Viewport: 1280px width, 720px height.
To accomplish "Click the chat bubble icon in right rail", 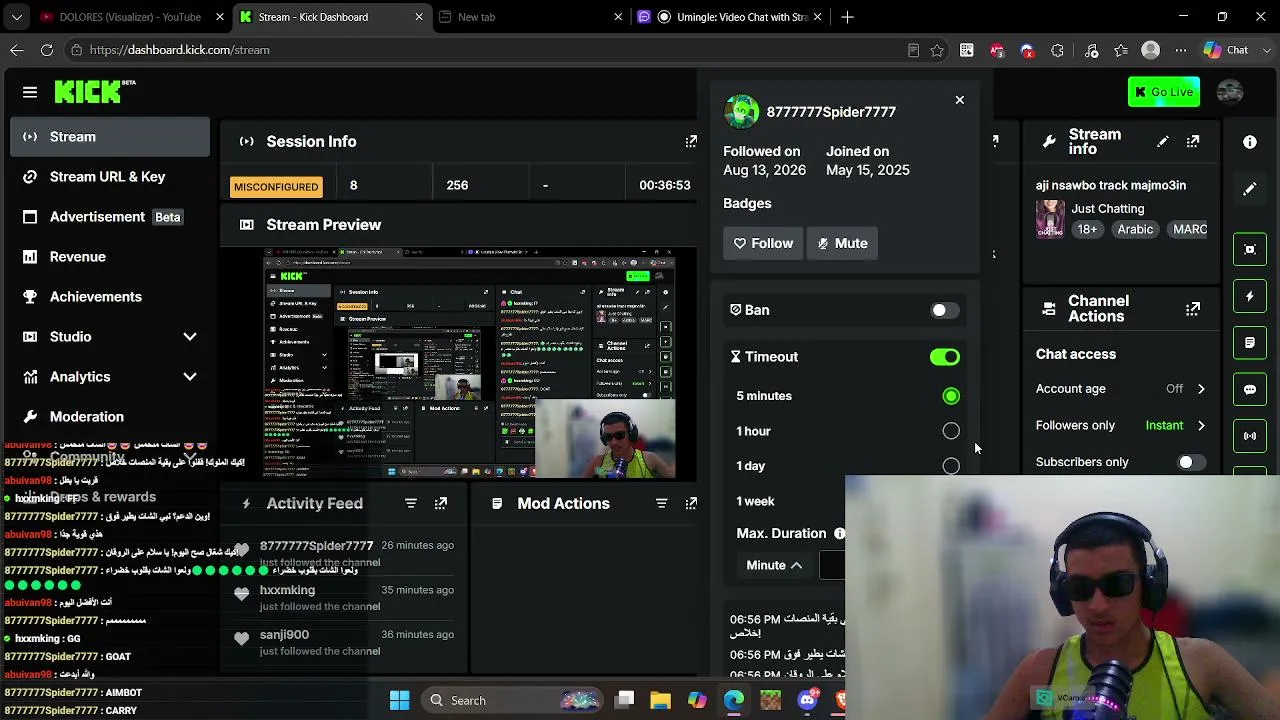I will pyautogui.click(x=1250, y=389).
